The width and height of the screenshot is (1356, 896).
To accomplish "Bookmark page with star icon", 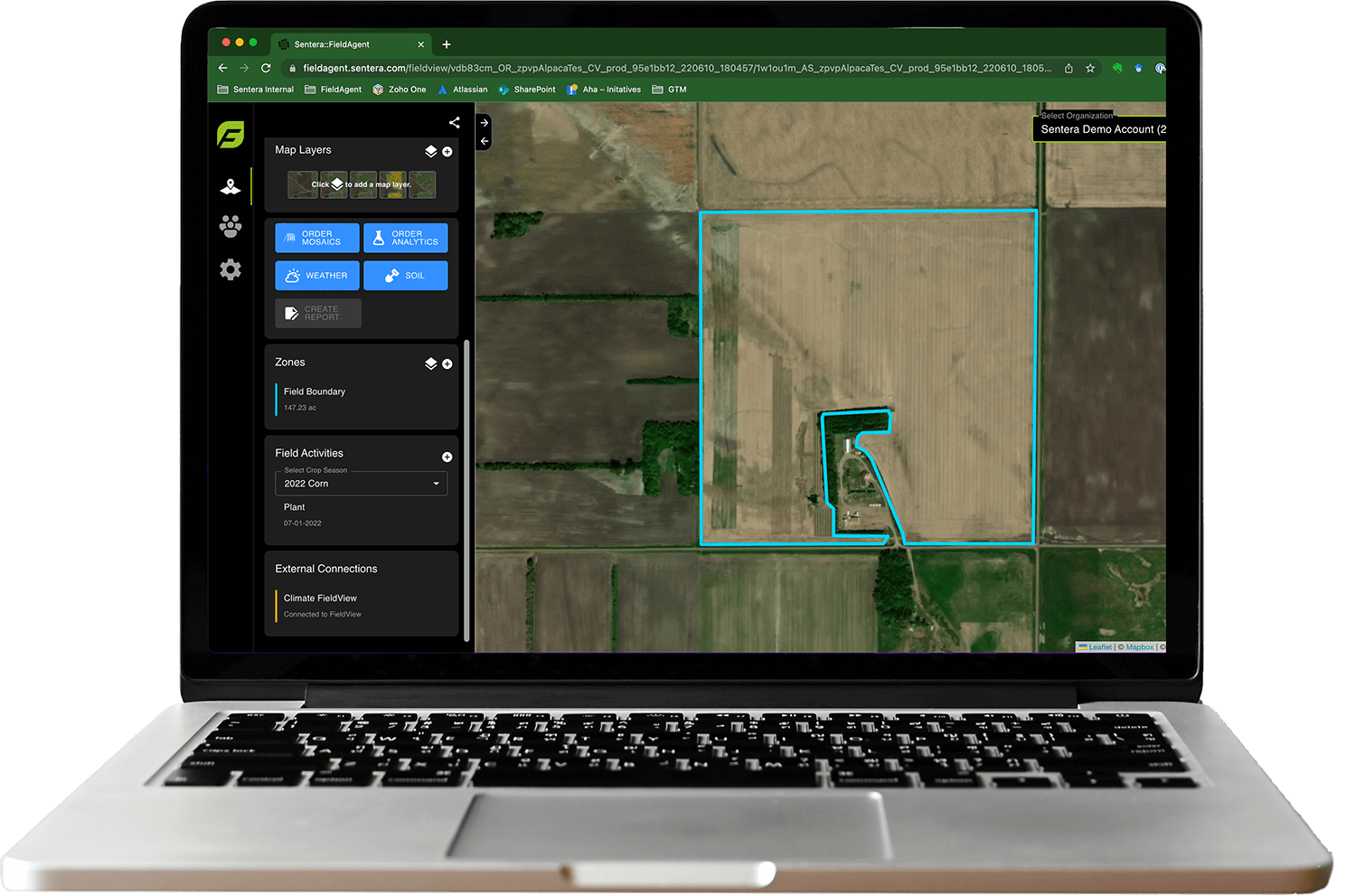I will click(1090, 68).
